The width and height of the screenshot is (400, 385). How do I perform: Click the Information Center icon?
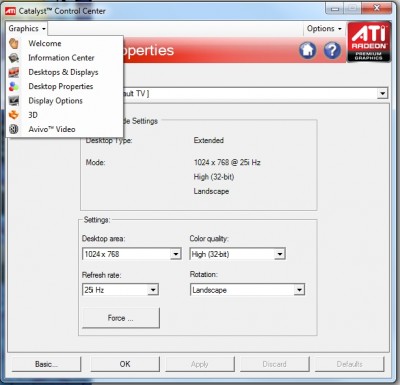coord(14,58)
